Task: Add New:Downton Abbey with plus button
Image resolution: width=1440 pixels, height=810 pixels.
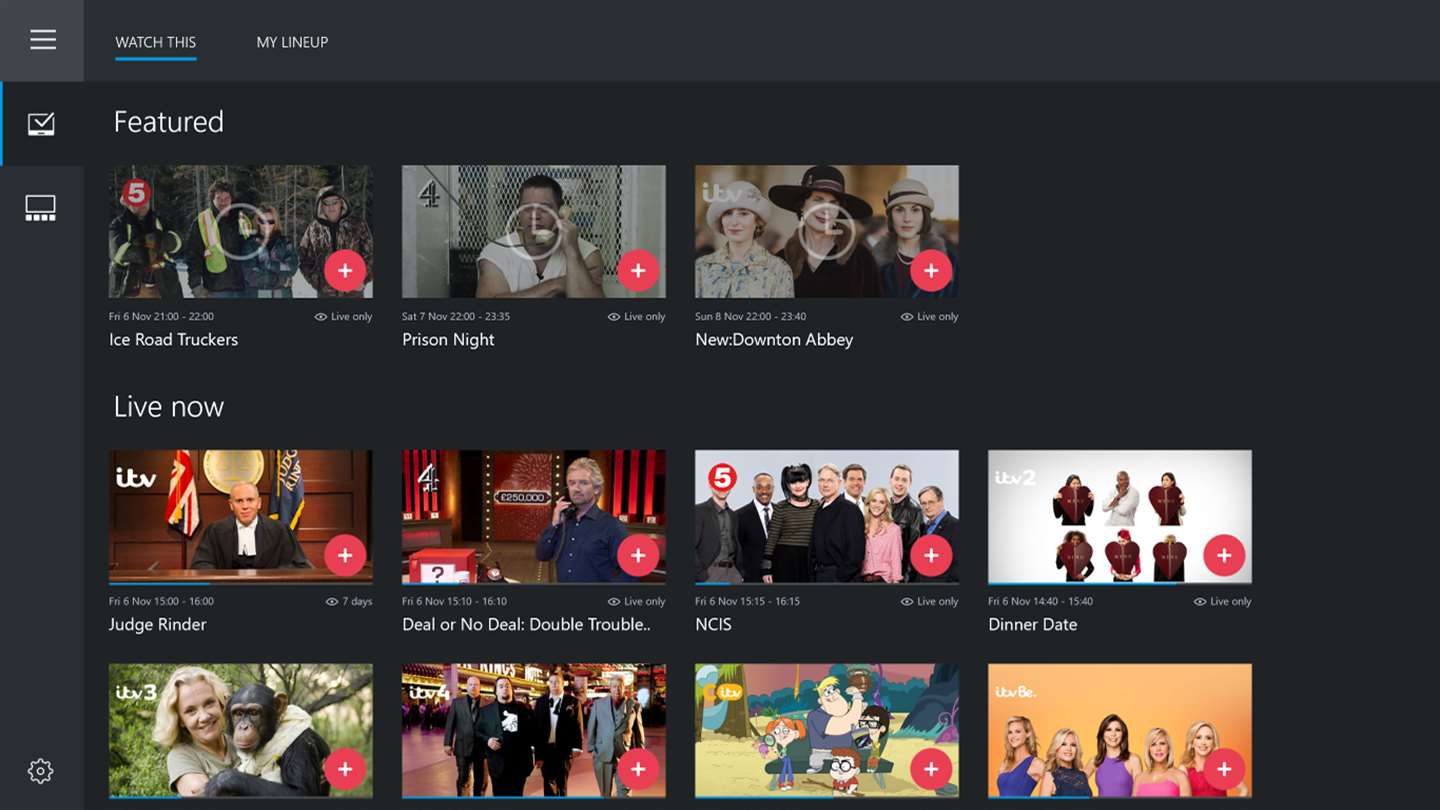Action: (x=931, y=270)
